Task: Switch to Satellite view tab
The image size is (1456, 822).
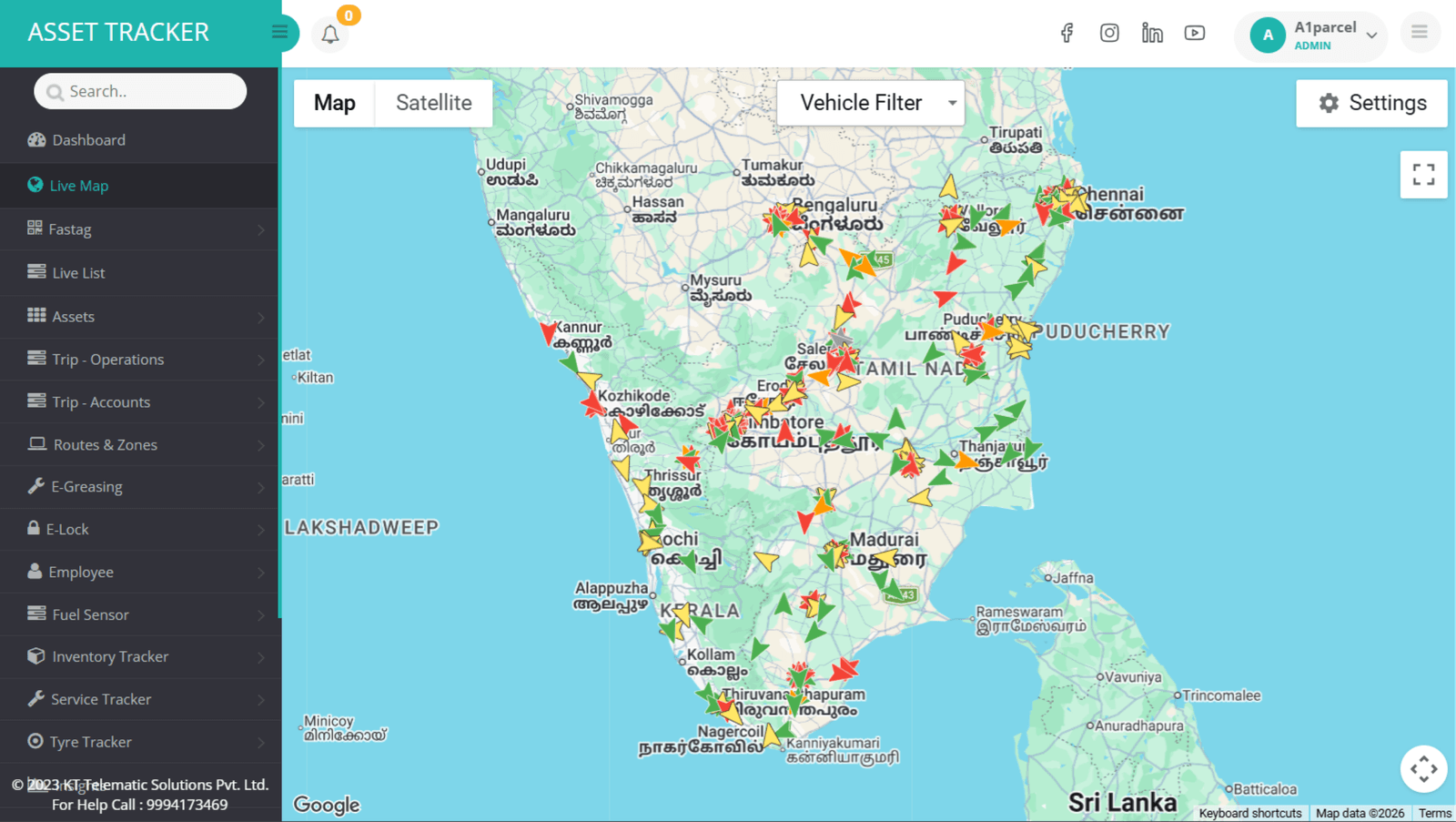Action: 434,103
